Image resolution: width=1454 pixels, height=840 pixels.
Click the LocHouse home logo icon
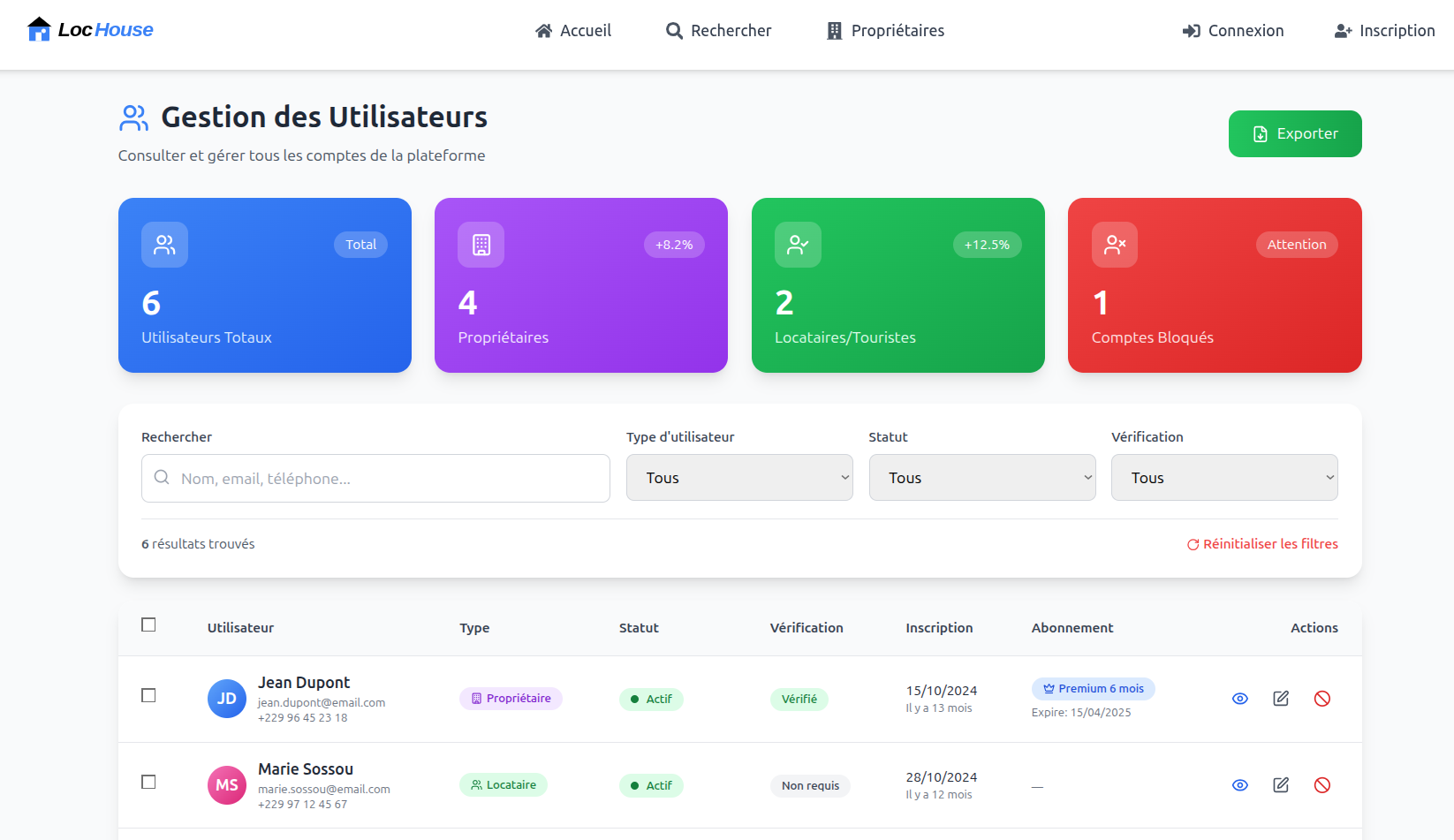tap(39, 30)
